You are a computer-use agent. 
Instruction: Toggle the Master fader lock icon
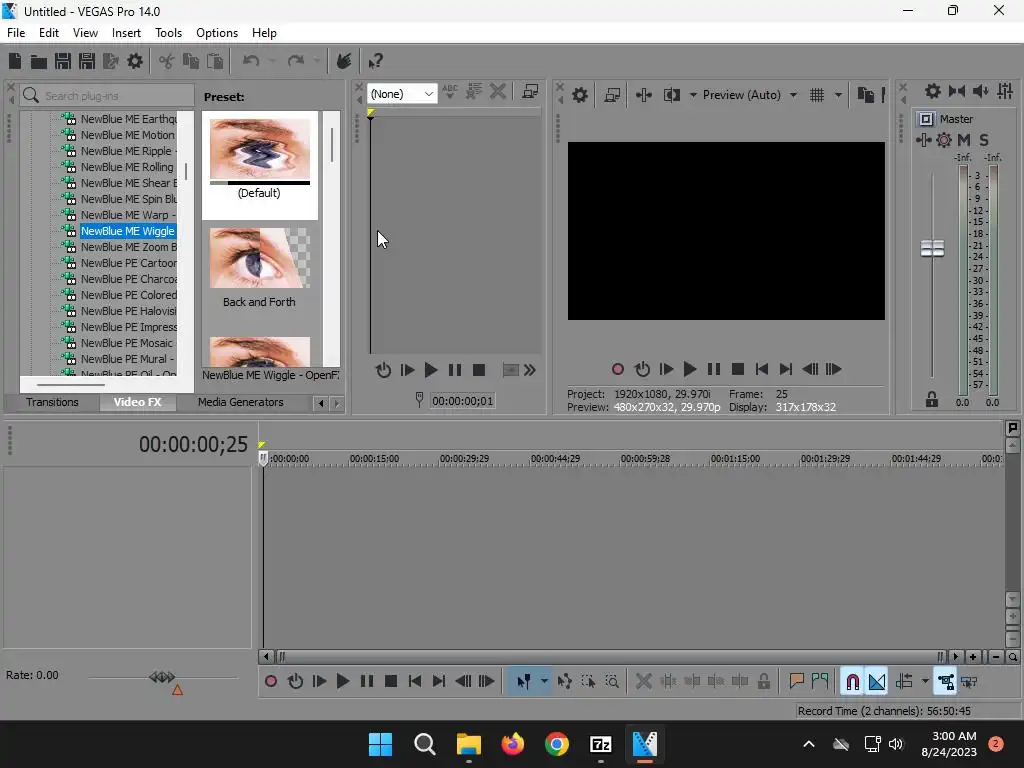(x=932, y=399)
